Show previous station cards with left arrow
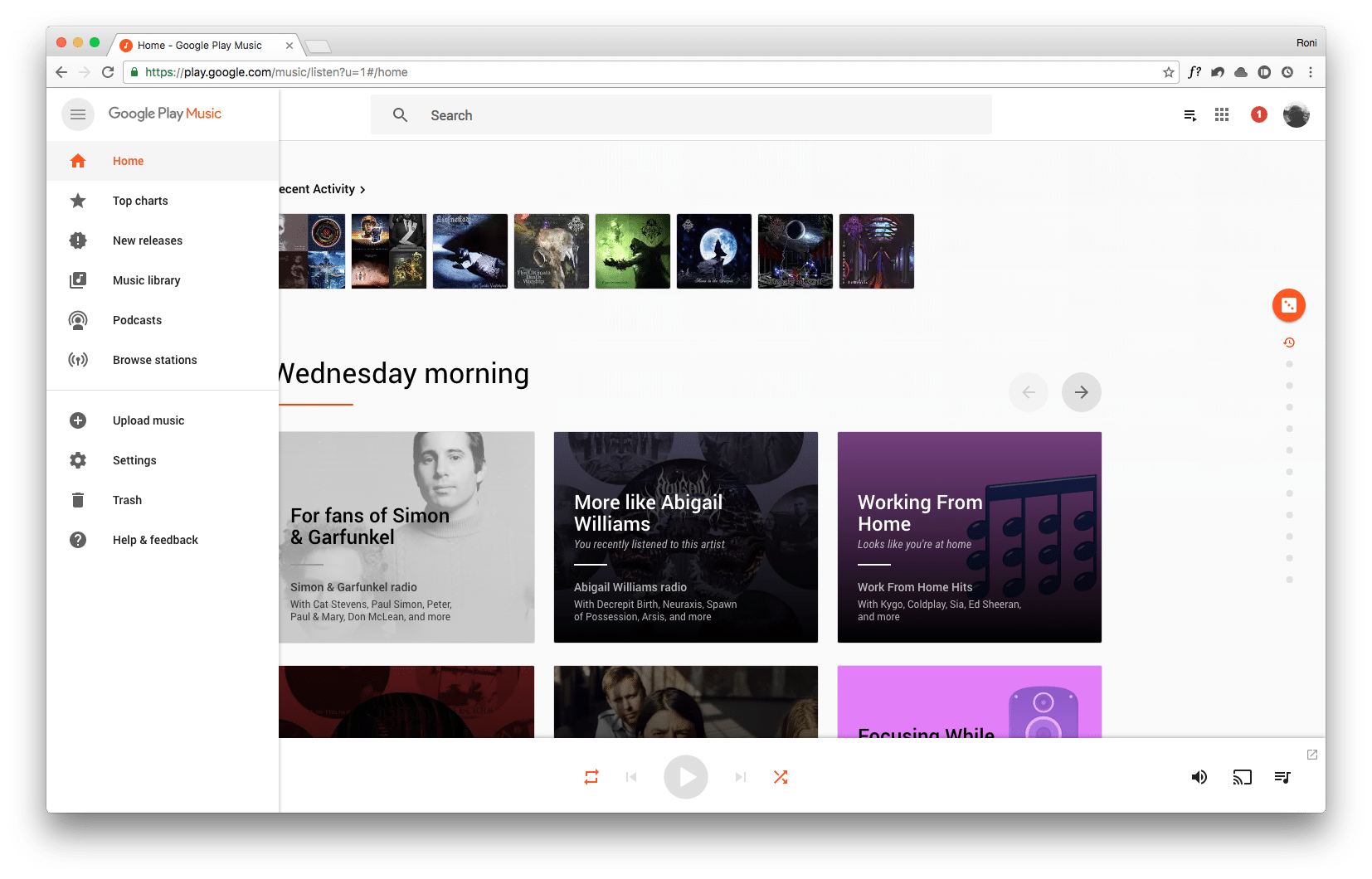The image size is (1372, 879). coord(1029,392)
